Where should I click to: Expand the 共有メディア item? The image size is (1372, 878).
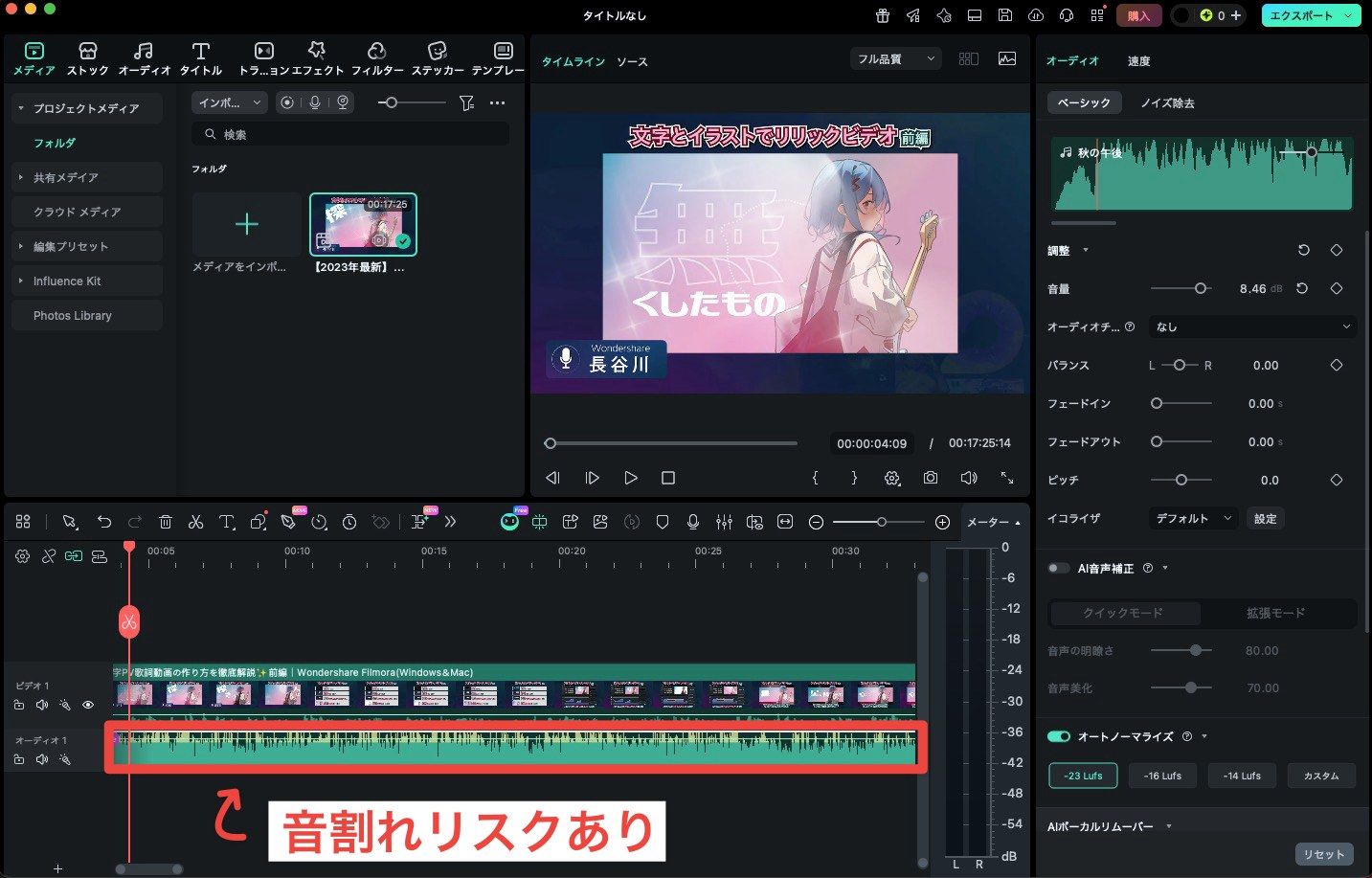point(21,177)
